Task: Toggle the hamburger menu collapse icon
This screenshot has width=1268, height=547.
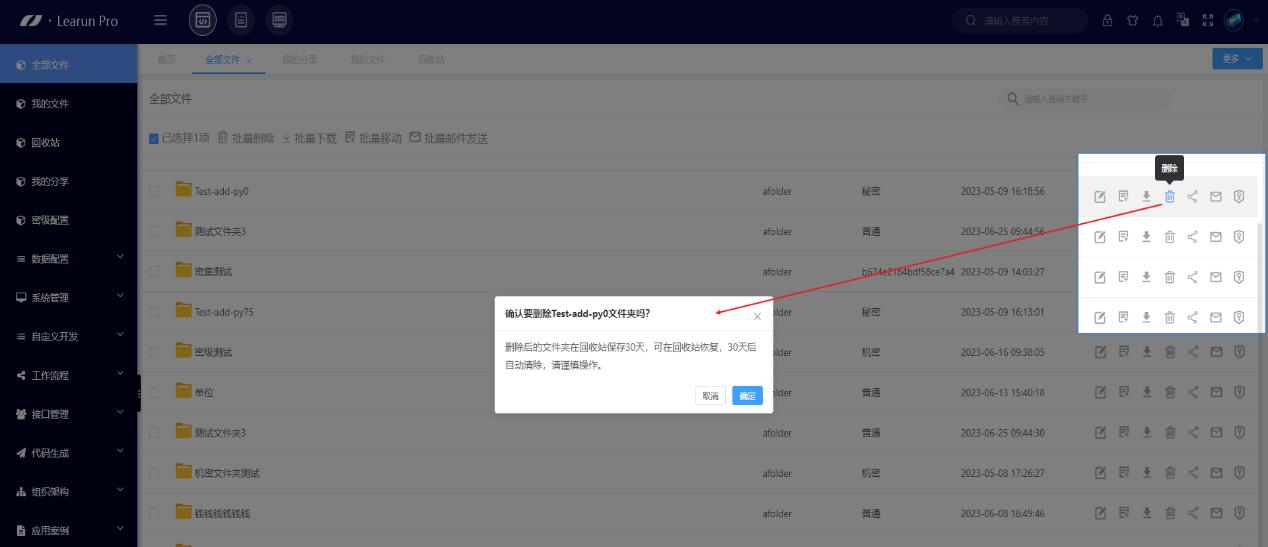Action: [x=161, y=20]
